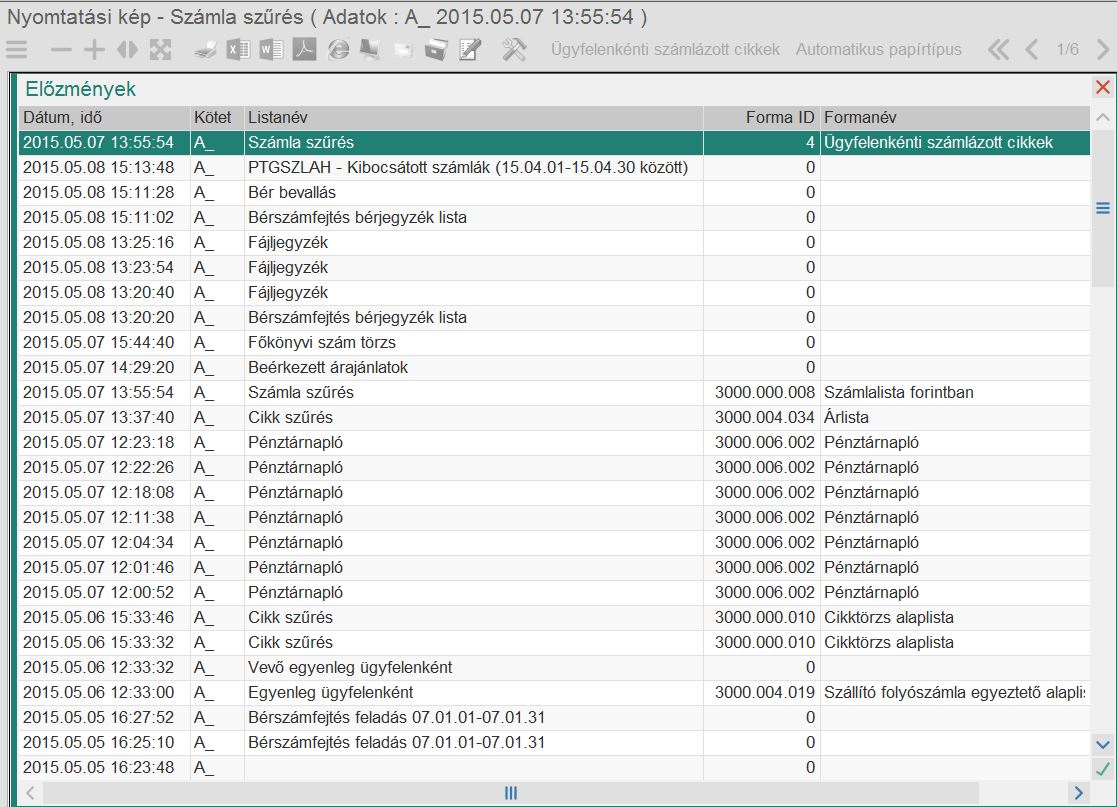Click the edit note pencil icon
1117x807 pixels.
point(470,50)
